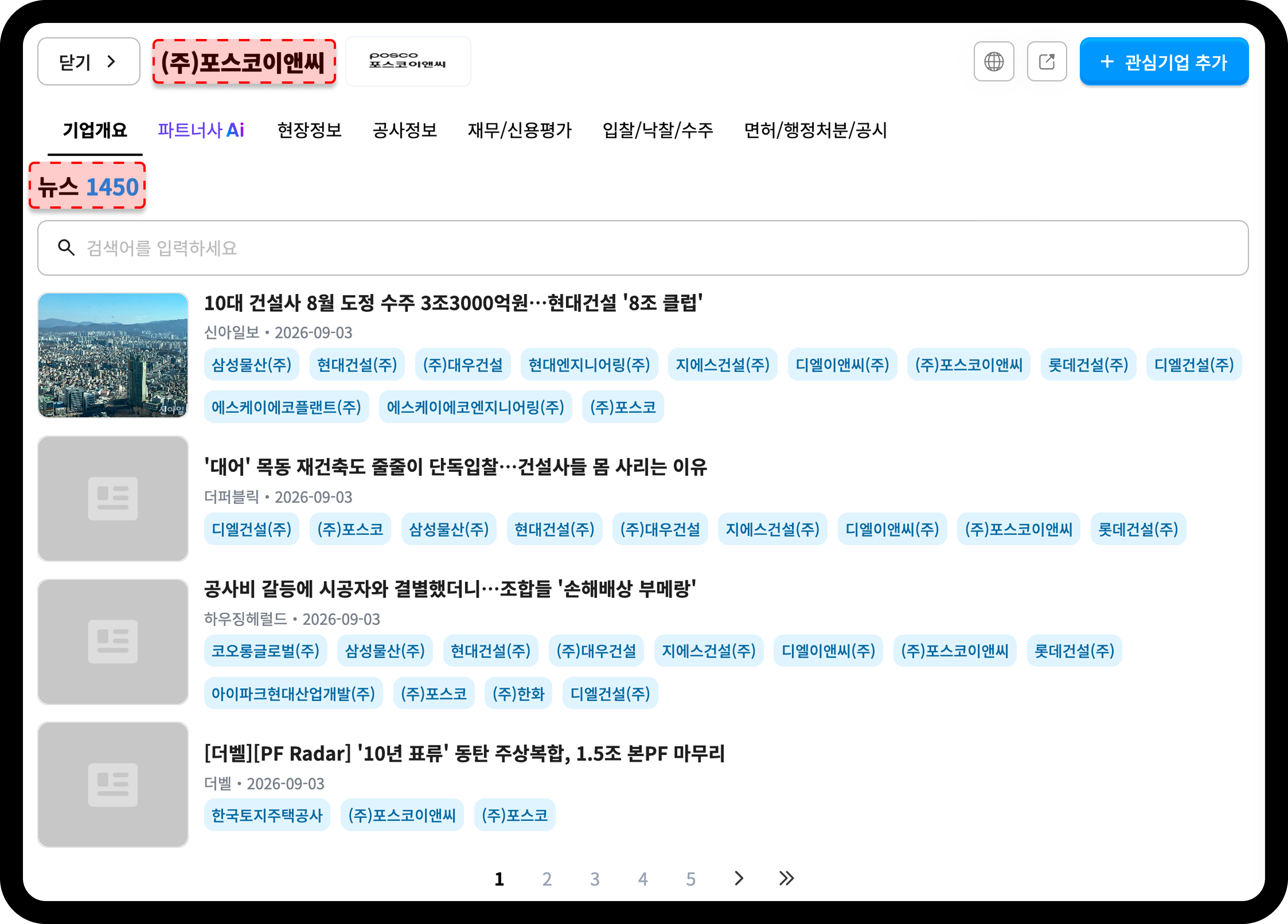Click the search magnifier icon
1288x924 pixels.
coord(67,248)
